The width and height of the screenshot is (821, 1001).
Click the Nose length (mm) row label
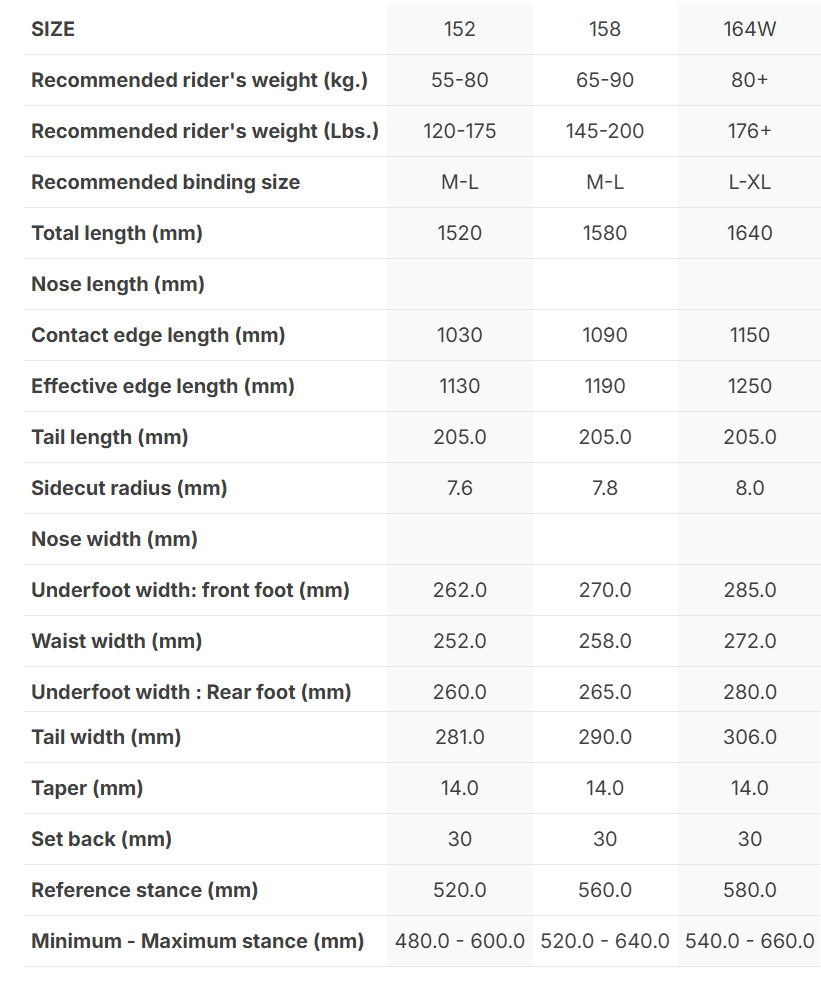[x=118, y=284]
